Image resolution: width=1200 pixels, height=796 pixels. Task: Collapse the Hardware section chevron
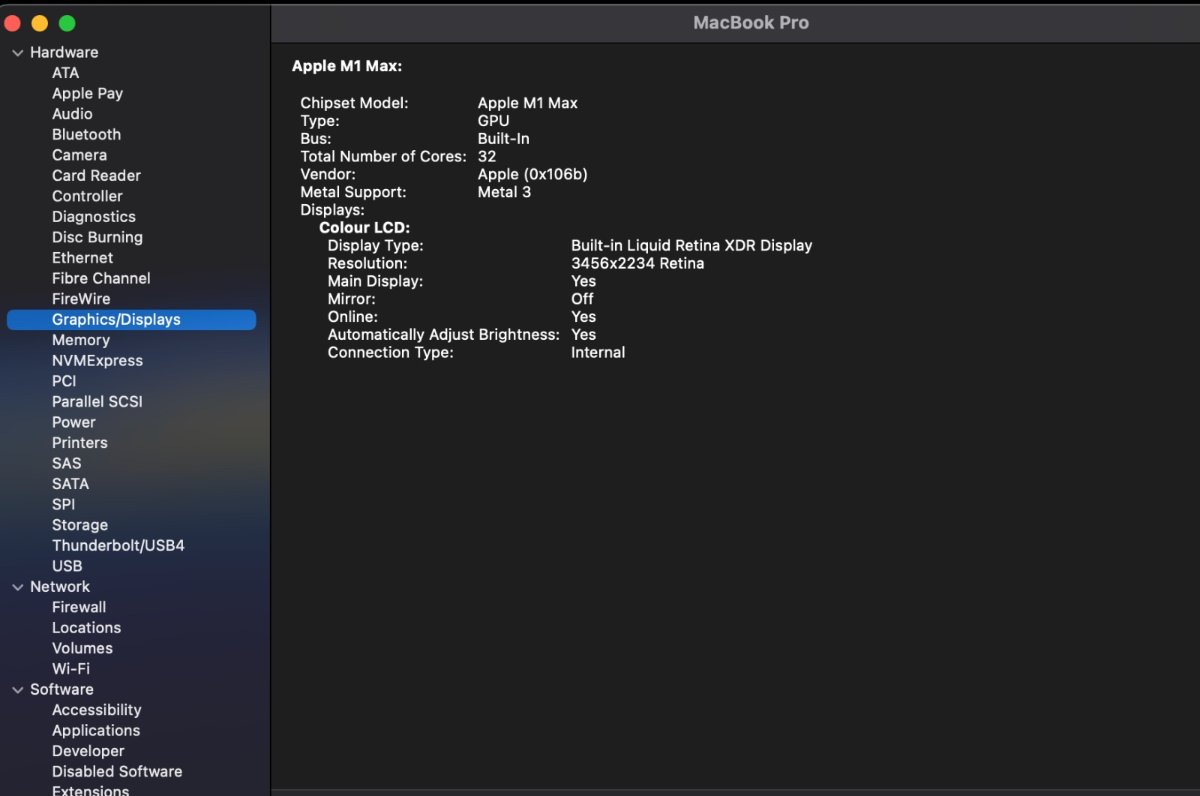point(18,52)
